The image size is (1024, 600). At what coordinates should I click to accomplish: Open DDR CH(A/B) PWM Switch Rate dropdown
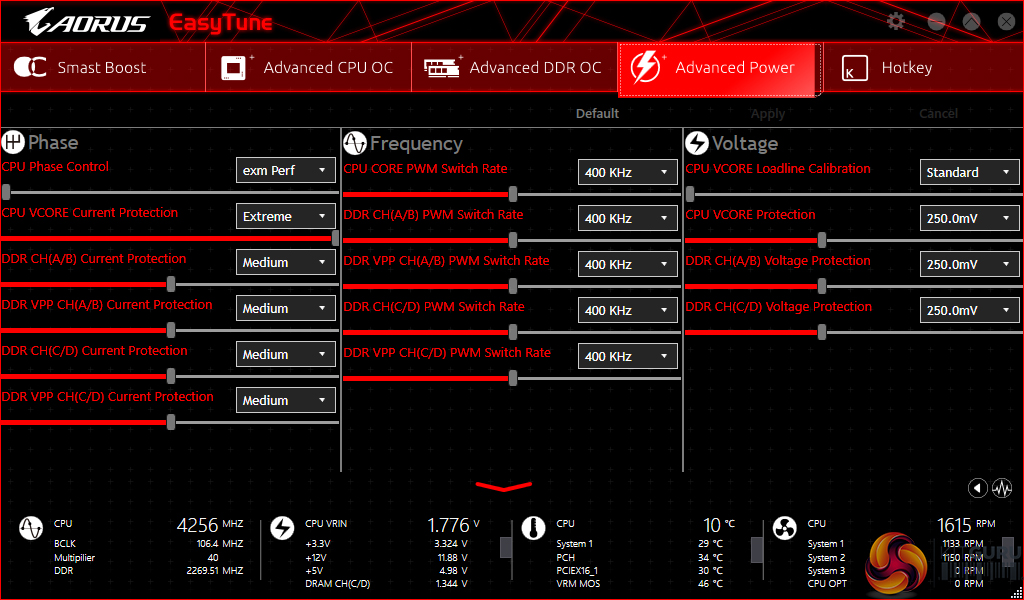(x=628, y=218)
